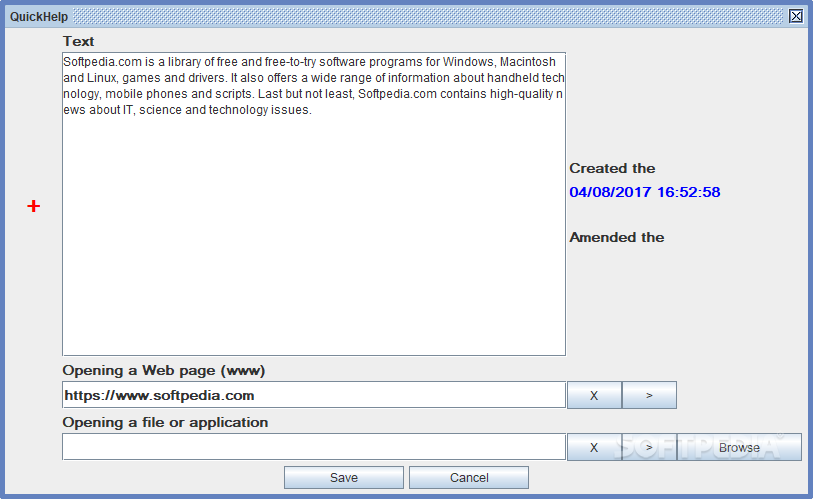Close the QuickHelp window

pyautogui.click(x=796, y=17)
